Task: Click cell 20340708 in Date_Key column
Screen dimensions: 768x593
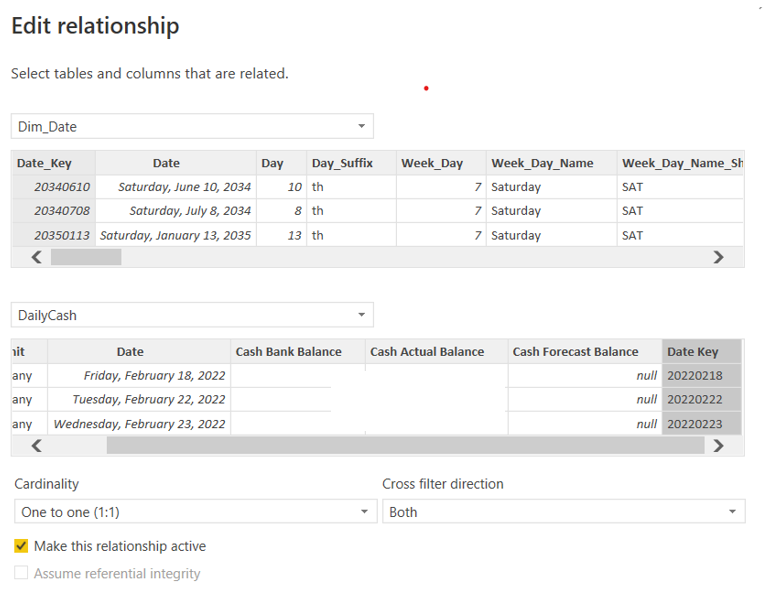Action: point(53,211)
